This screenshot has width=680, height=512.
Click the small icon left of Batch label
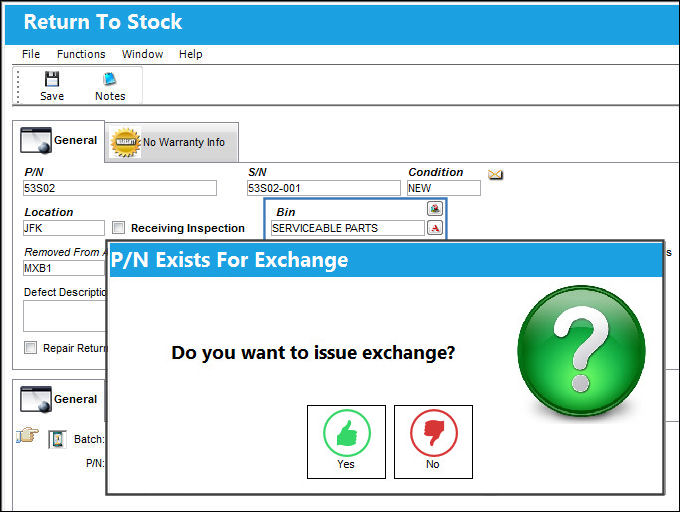point(57,439)
